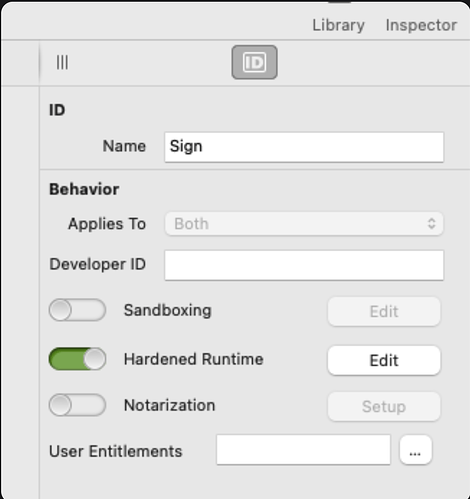
Task: Open the ellipsis browse button for entitlements
Action: (415, 450)
